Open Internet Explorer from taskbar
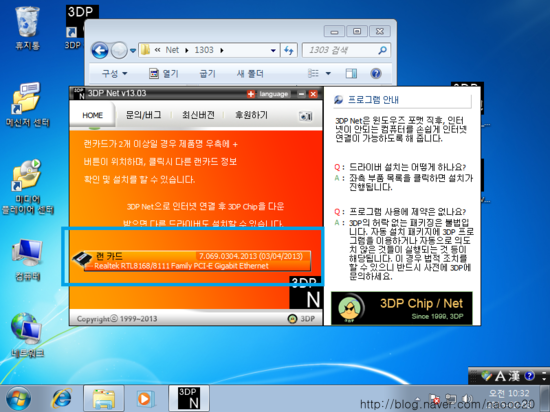The image size is (550, 412). point(62,399)
